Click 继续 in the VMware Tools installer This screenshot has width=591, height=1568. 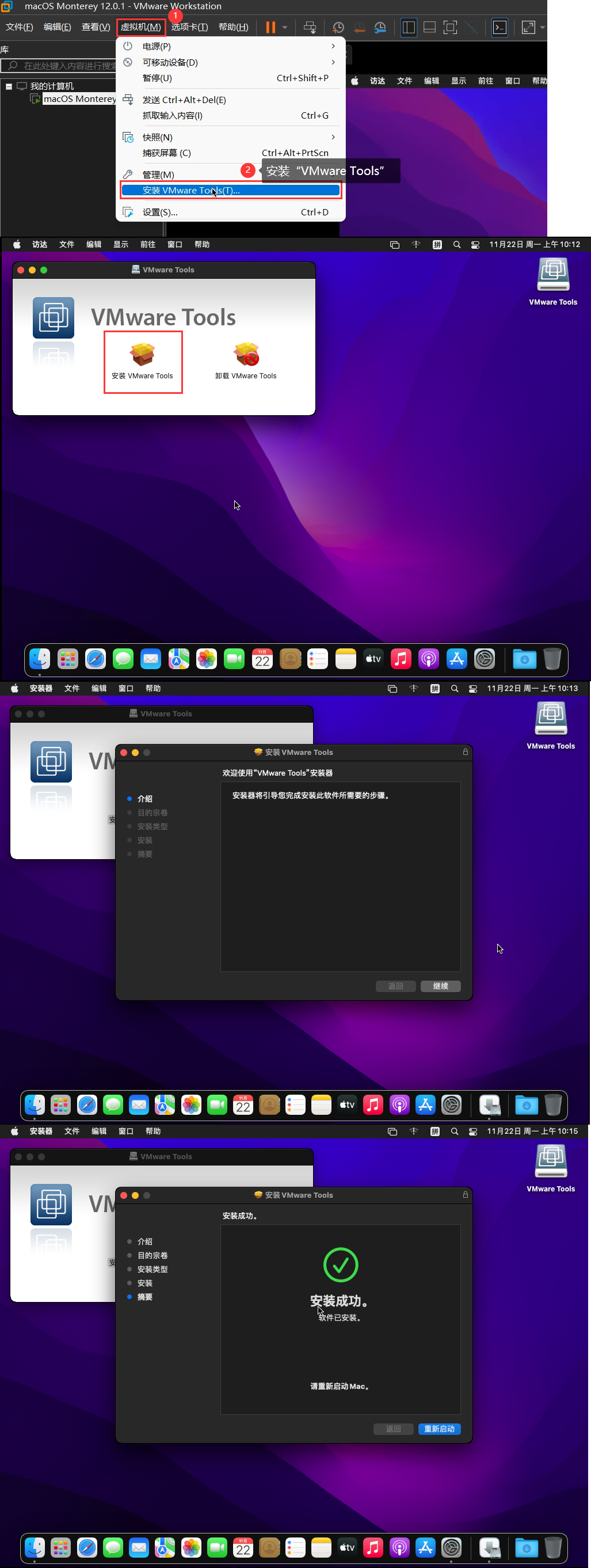pyautogui.click(x=440, y=986)
